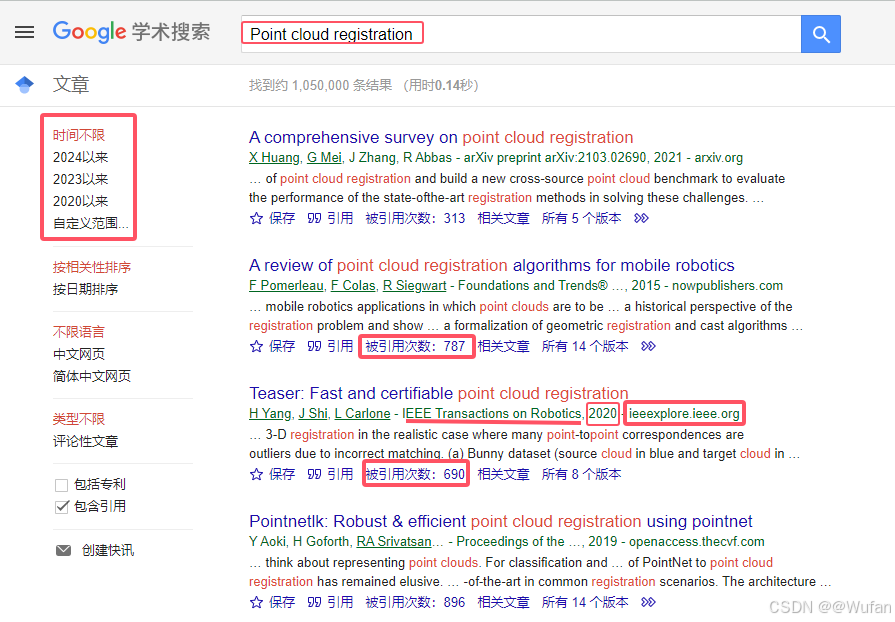Click 引用 label on Pointnetlk result

340,602
